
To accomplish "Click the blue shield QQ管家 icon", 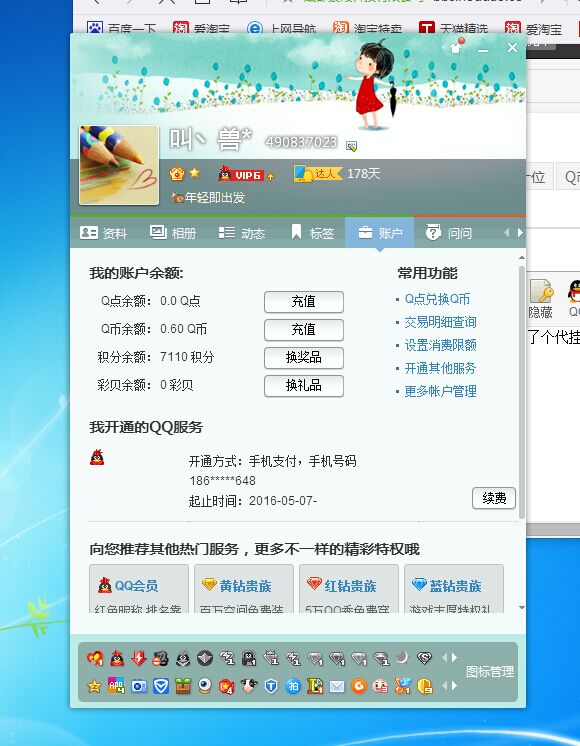I will tap(161, 686).
